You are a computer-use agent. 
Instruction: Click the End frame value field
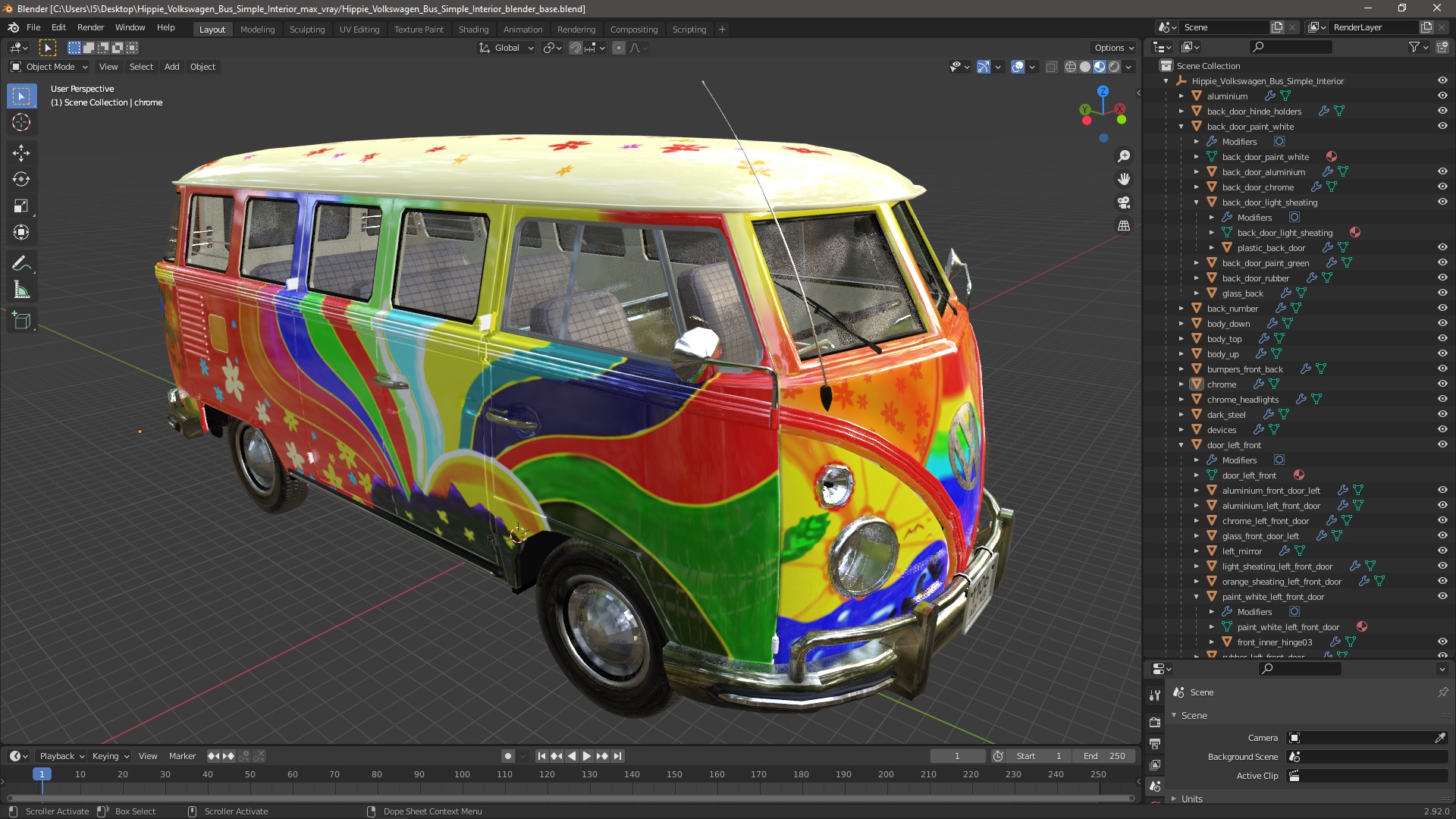click(1105, 756)
